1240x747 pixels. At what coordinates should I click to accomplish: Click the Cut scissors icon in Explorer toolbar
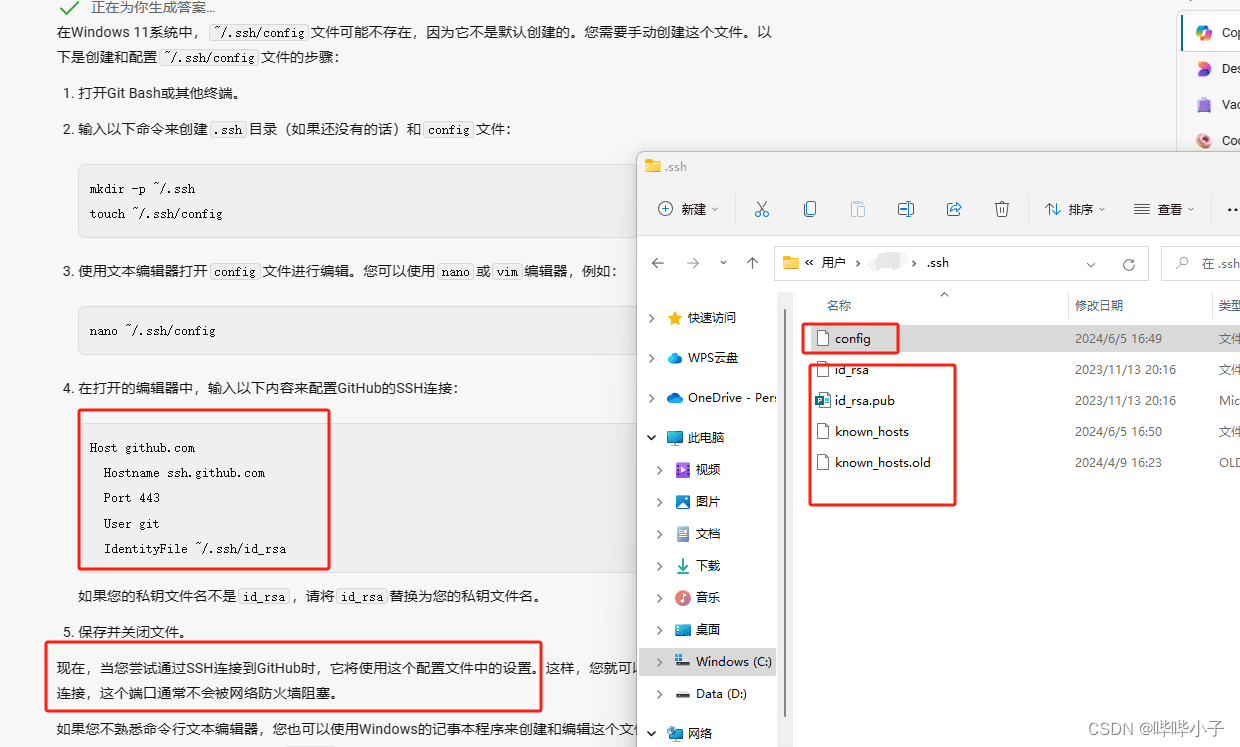pos(762,209)
